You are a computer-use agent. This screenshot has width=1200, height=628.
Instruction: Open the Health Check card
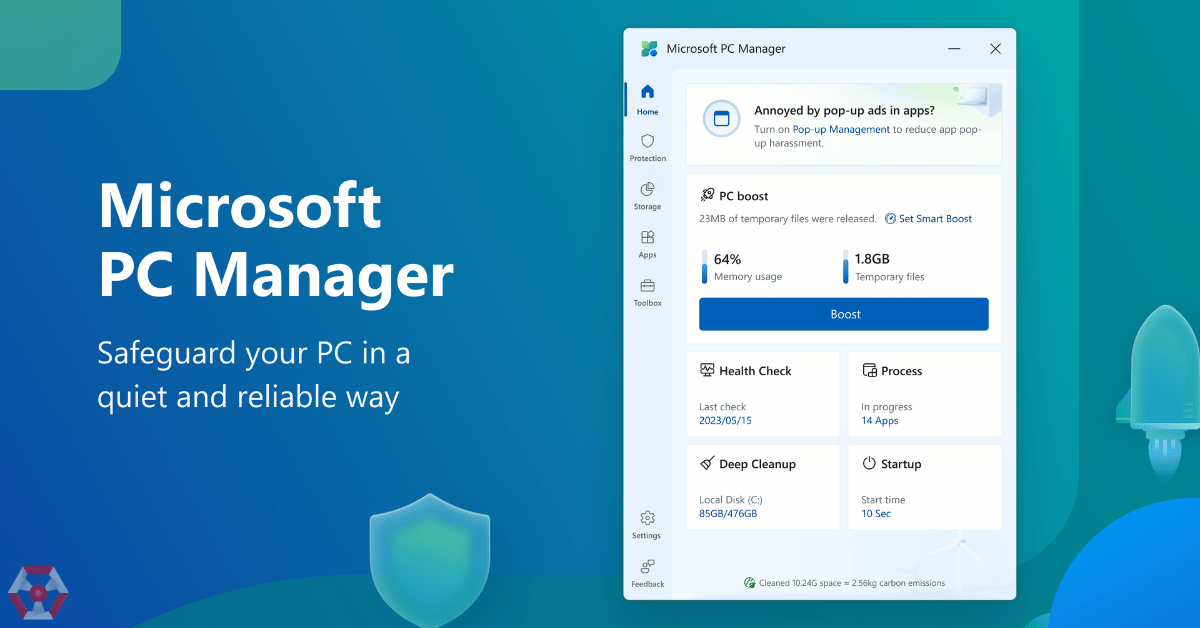click(763, 394)
